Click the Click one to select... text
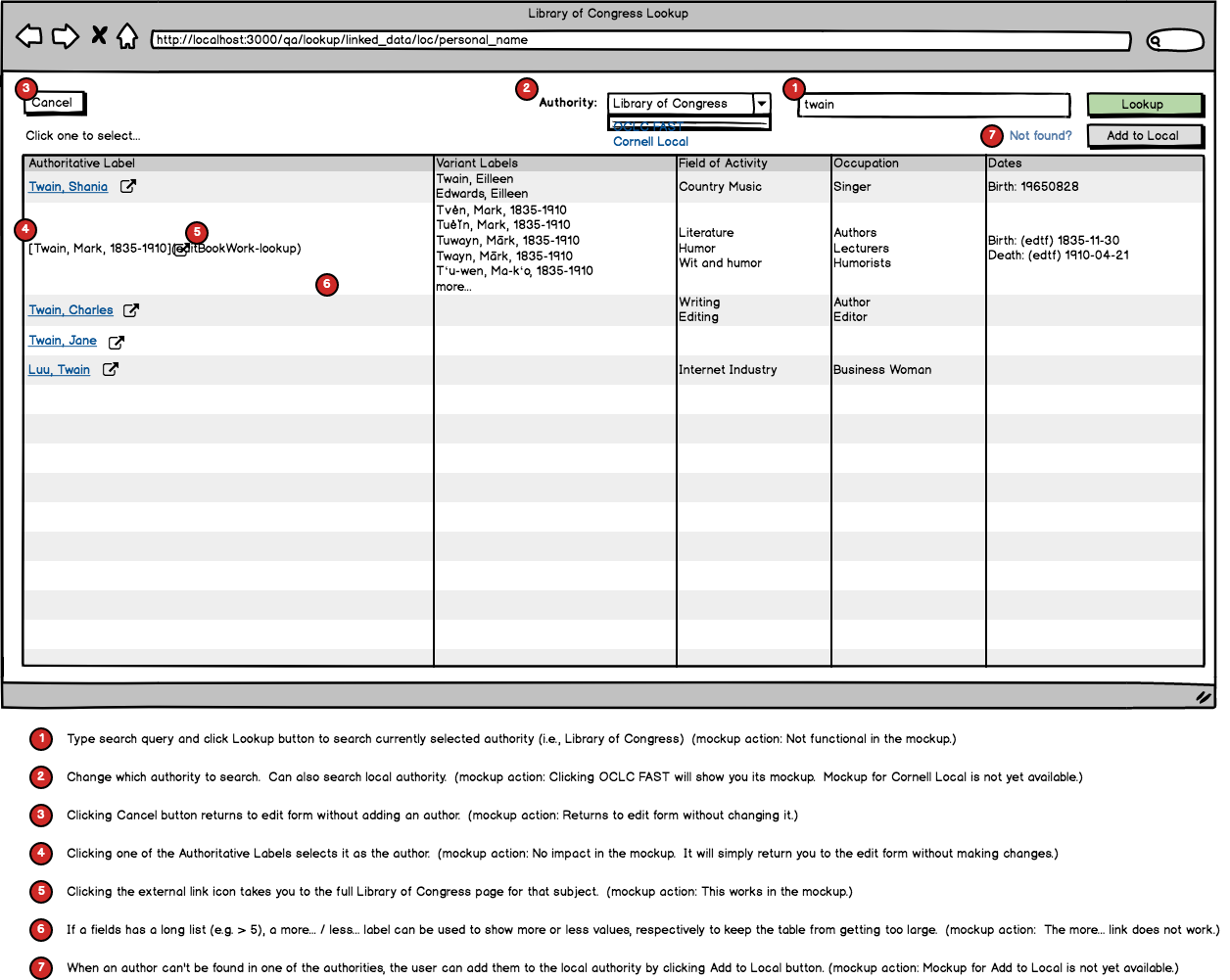 83,136
